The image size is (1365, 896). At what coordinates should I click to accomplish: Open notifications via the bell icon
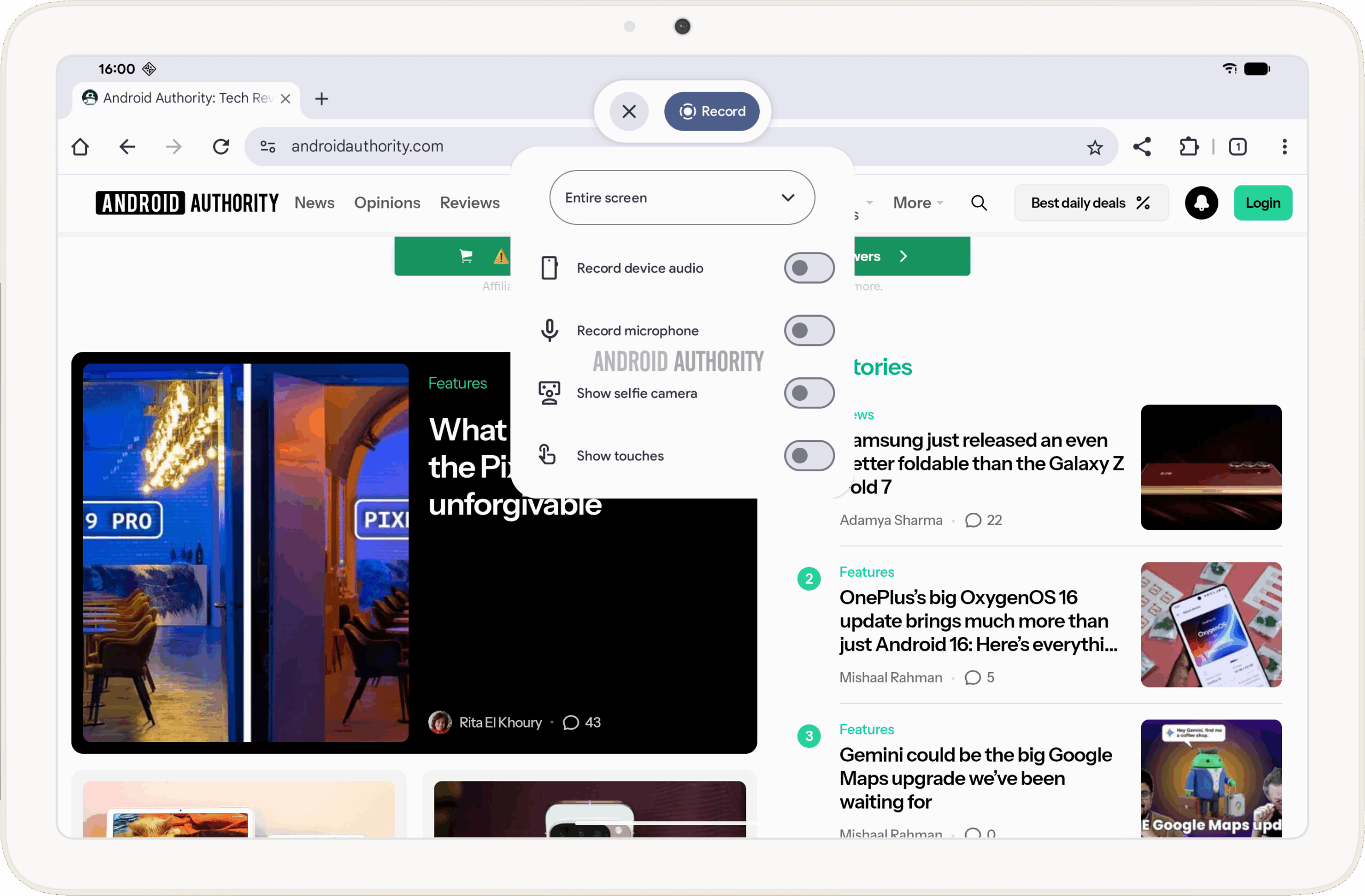pyautogui.click(x=1201, y=203)
